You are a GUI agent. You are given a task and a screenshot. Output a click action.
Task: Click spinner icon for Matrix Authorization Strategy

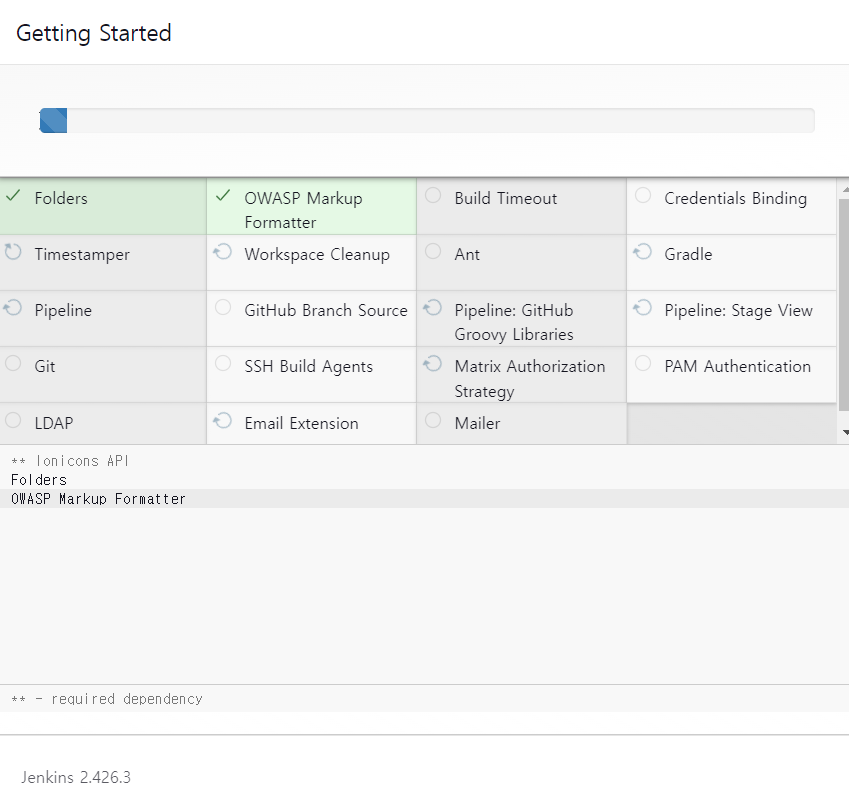pos(433,364)
